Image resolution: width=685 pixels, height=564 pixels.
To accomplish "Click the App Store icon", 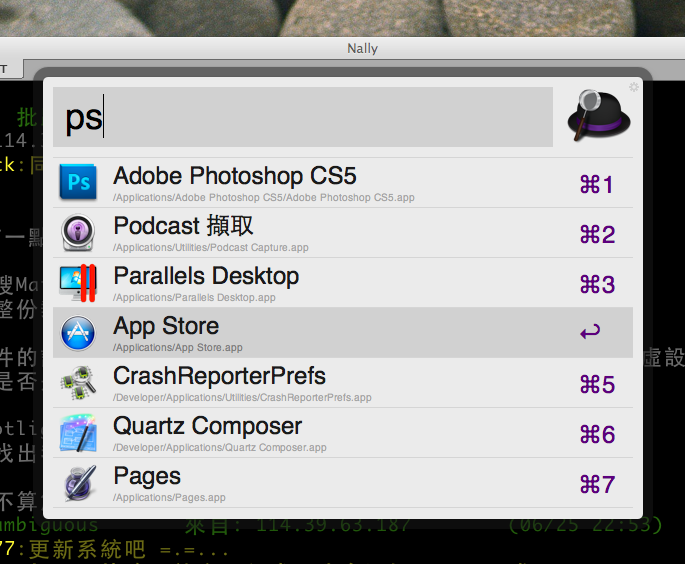I will (x=78, y=333).
